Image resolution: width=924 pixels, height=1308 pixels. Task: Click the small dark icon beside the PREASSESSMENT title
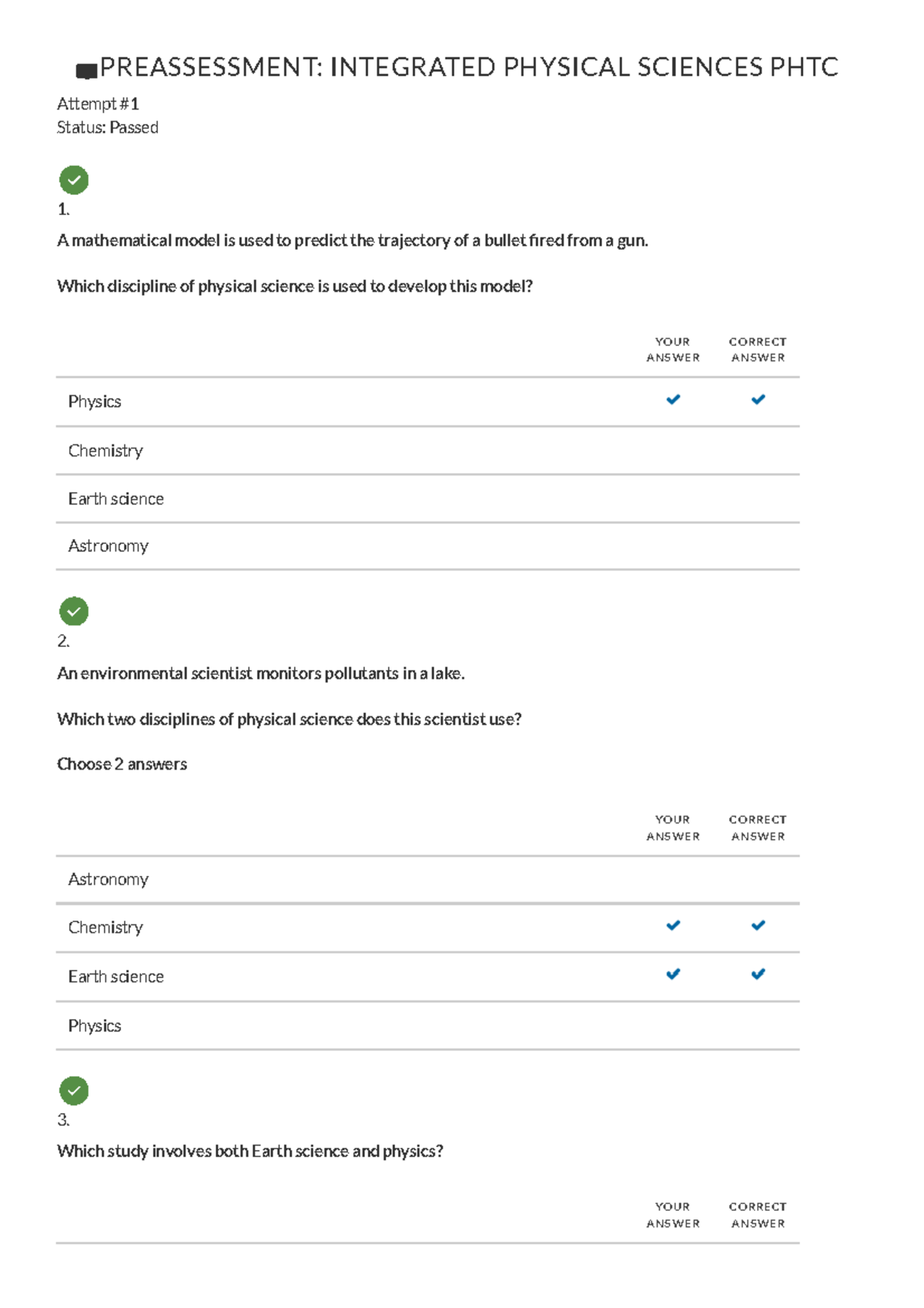pyautogui.click(x=86, y=72)
